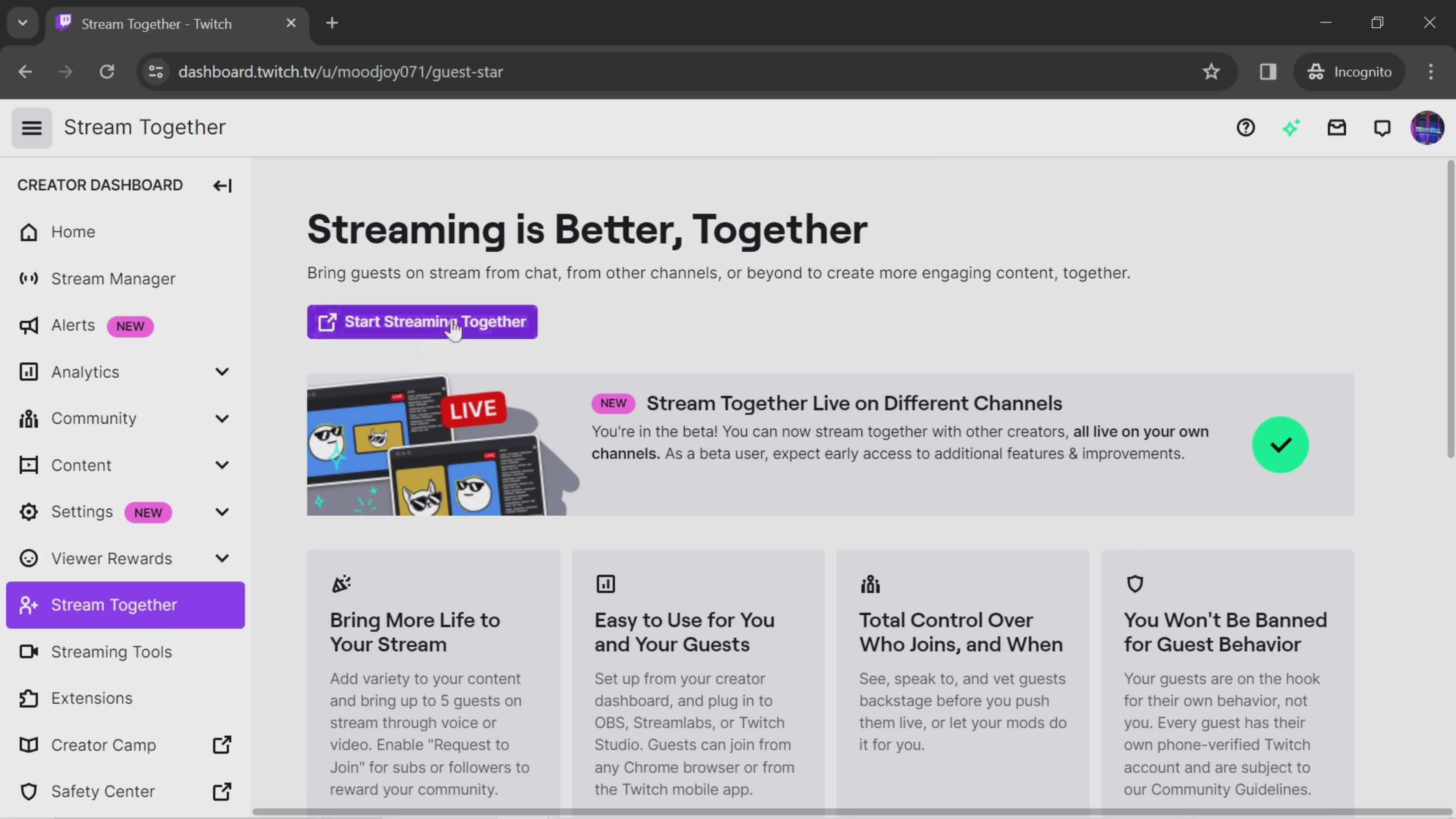1456x819 pixels.
Task: Click 'Easy to Use for You and Your Guests'
Action: tap(684, 632)
